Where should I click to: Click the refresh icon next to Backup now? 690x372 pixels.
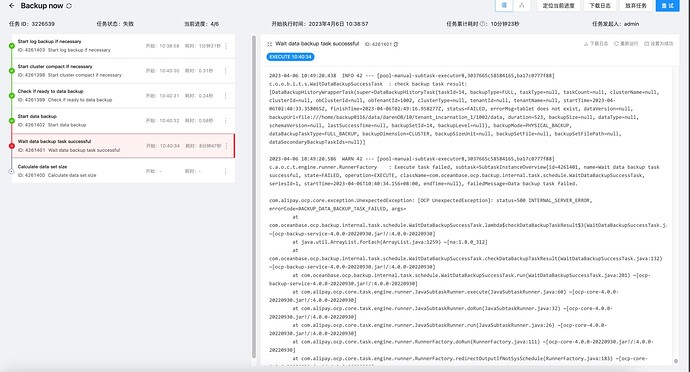click(69, 6)
